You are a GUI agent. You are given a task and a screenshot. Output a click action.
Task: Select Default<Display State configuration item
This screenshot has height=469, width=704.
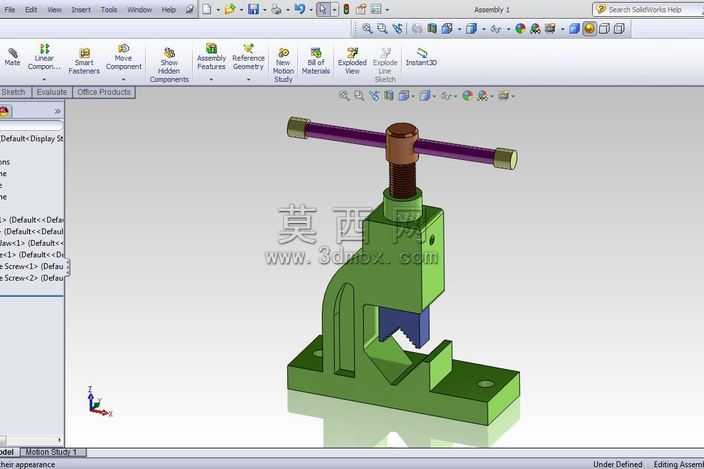click(31, 139)
